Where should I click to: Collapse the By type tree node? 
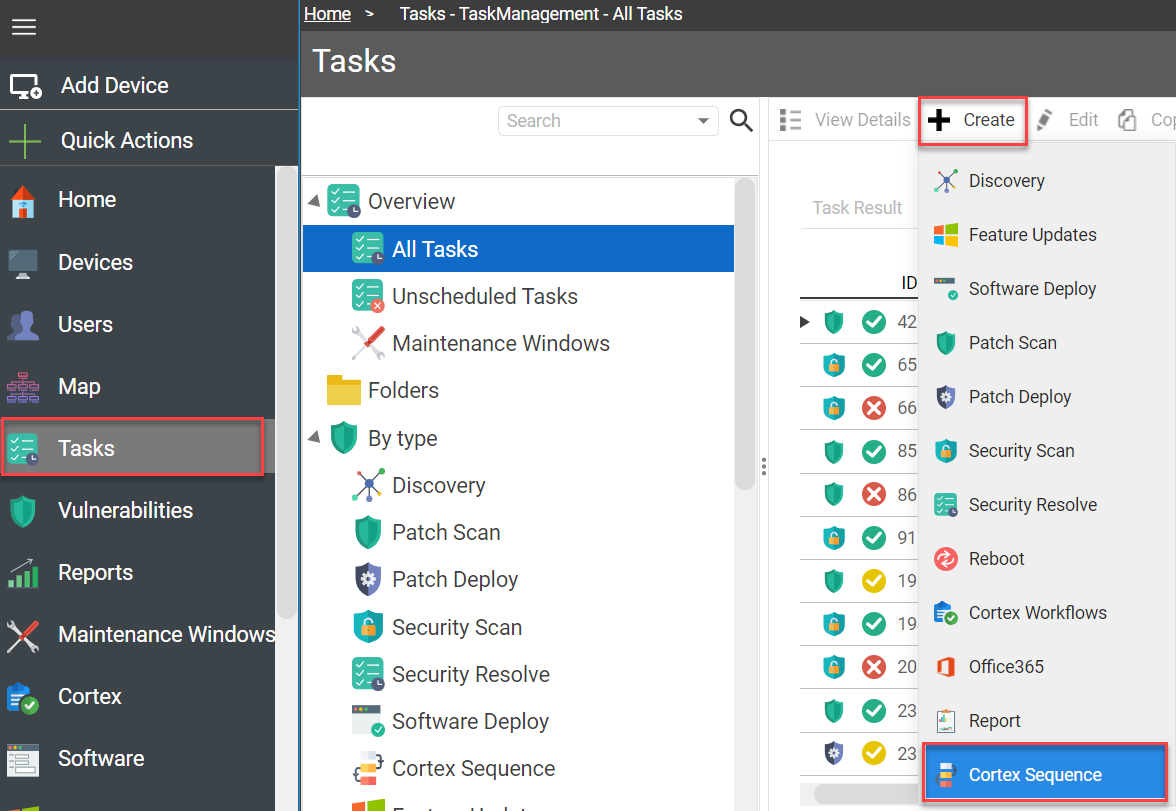(x=314, y=437)
